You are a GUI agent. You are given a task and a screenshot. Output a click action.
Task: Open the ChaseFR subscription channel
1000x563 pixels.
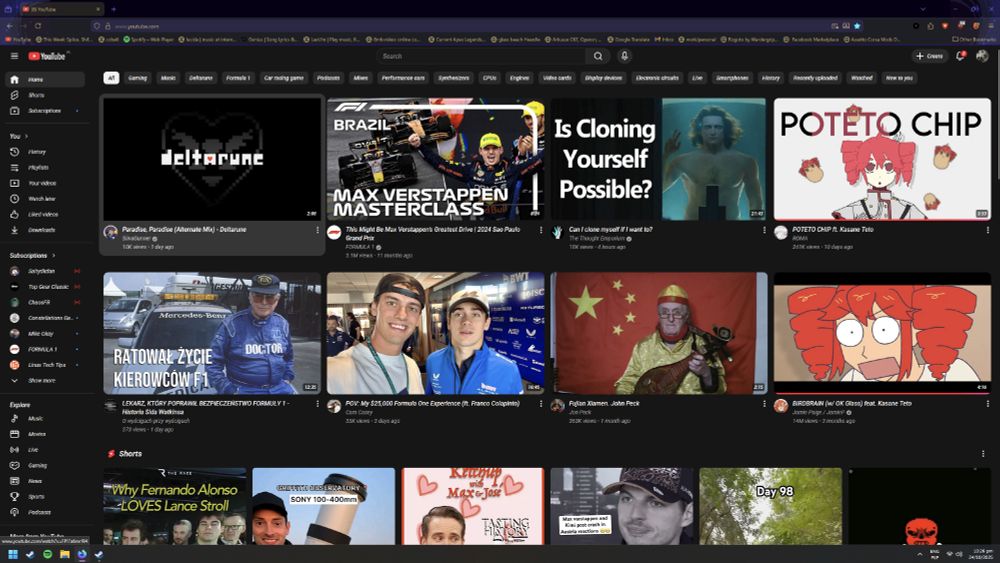(45, 302)
